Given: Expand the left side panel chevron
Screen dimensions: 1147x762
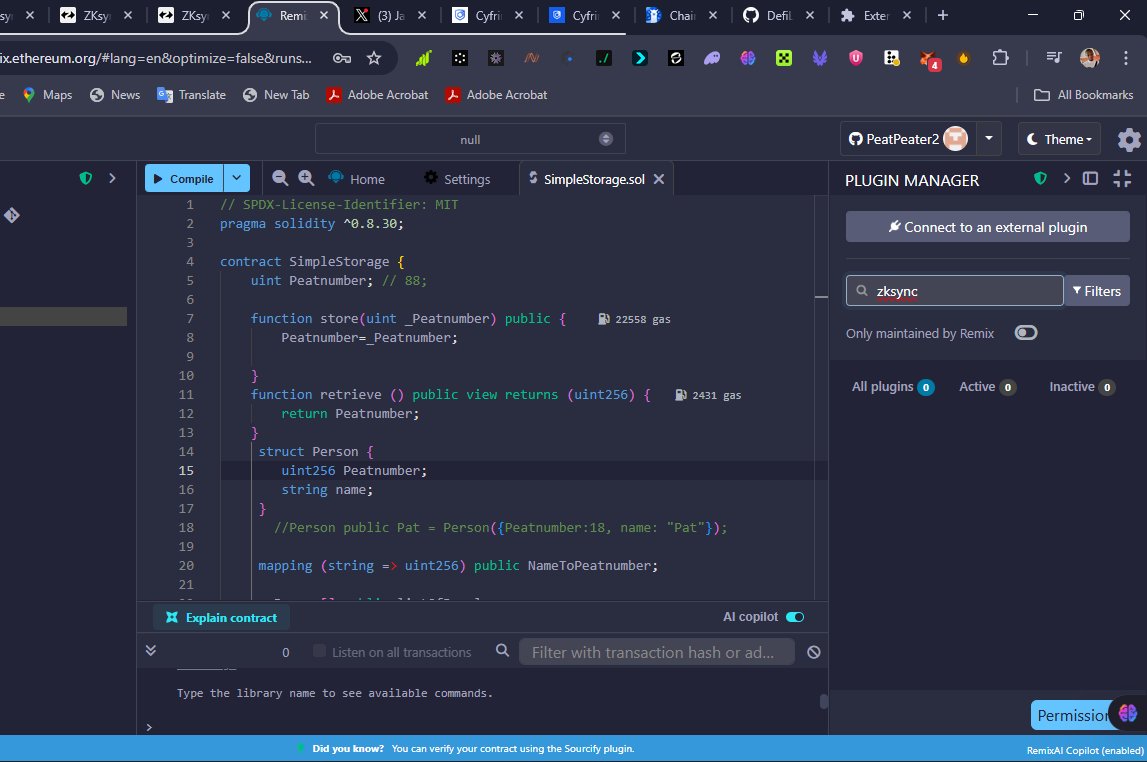Looking at the screenshot, I should point(112,178).
